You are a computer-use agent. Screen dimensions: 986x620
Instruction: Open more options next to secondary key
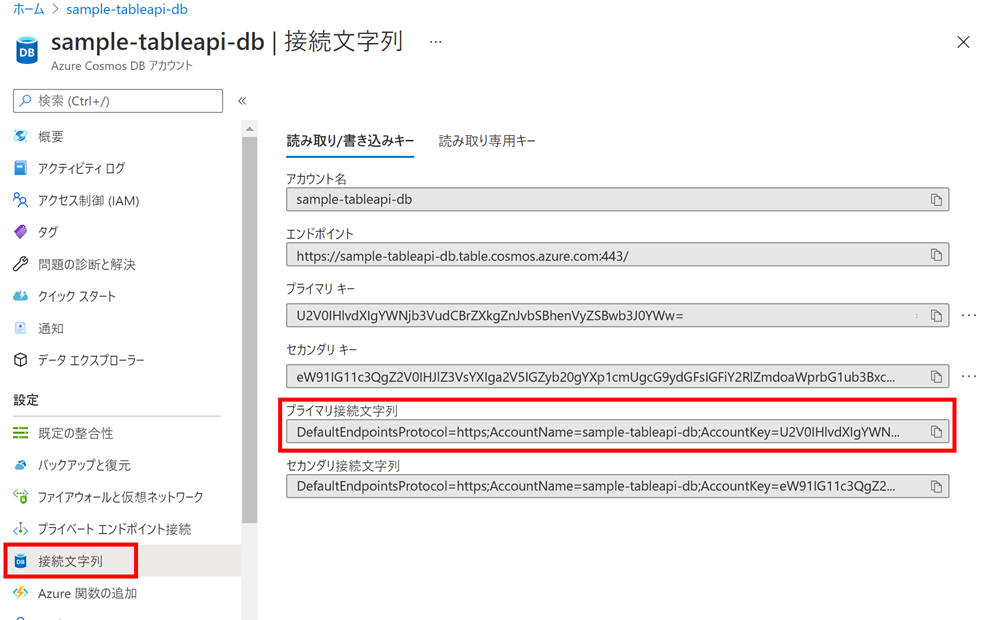pos(968,377)
